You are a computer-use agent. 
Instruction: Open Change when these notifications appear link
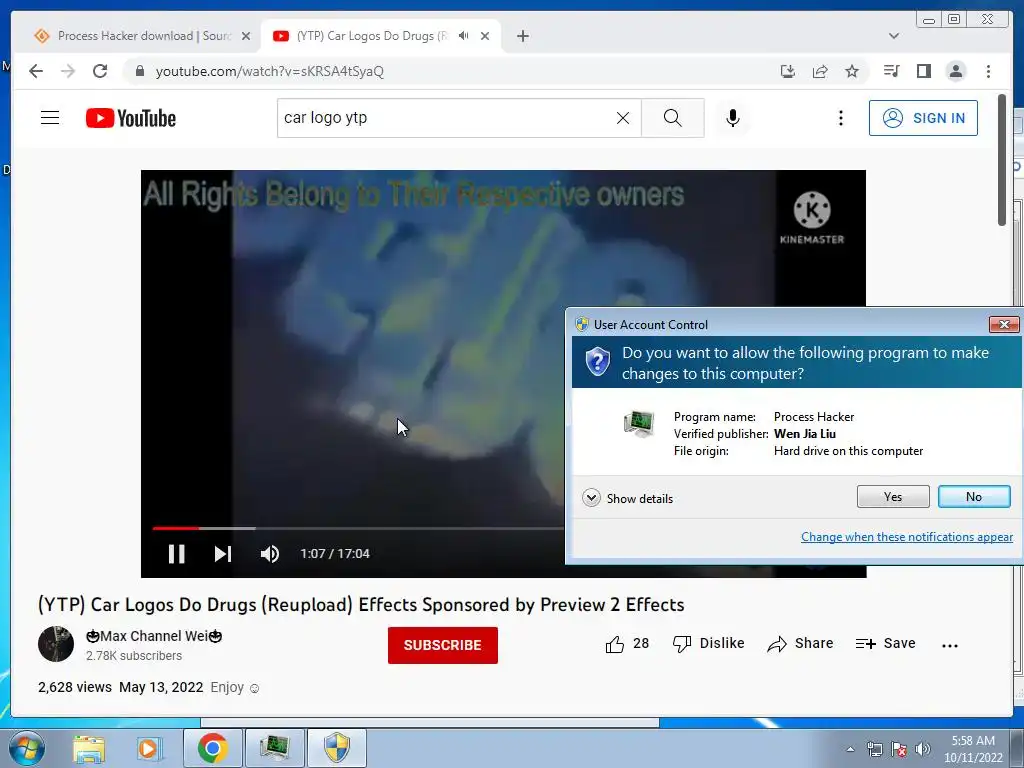pos(906,537)
